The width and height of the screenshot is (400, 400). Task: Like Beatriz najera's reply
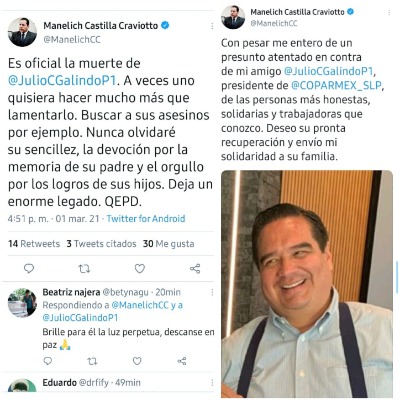[x=137, y=361]
